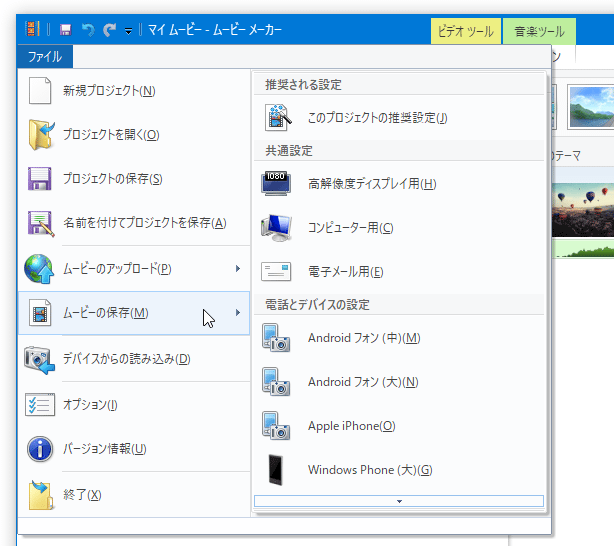The width and height of the screenshot is (614, 546).
Task: Click the recommended settings wand icon
Action: [x=278, y=117]
